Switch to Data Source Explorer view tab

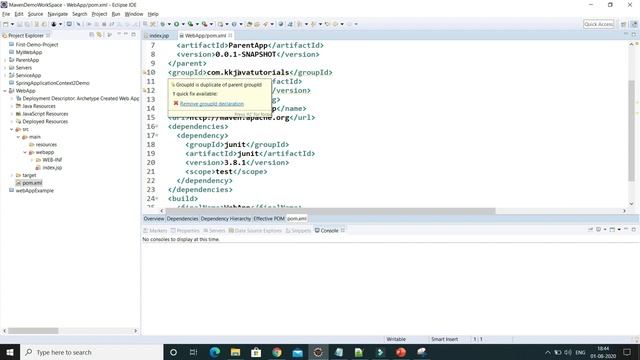click(255, 231)
